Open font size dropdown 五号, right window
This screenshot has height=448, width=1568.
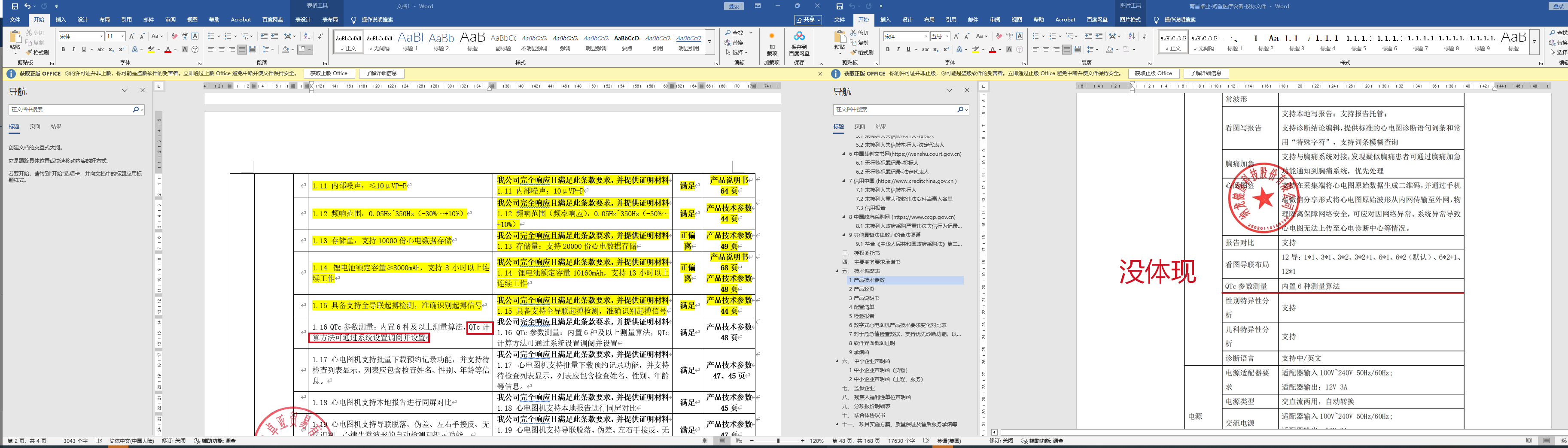[x=947, y=36]
